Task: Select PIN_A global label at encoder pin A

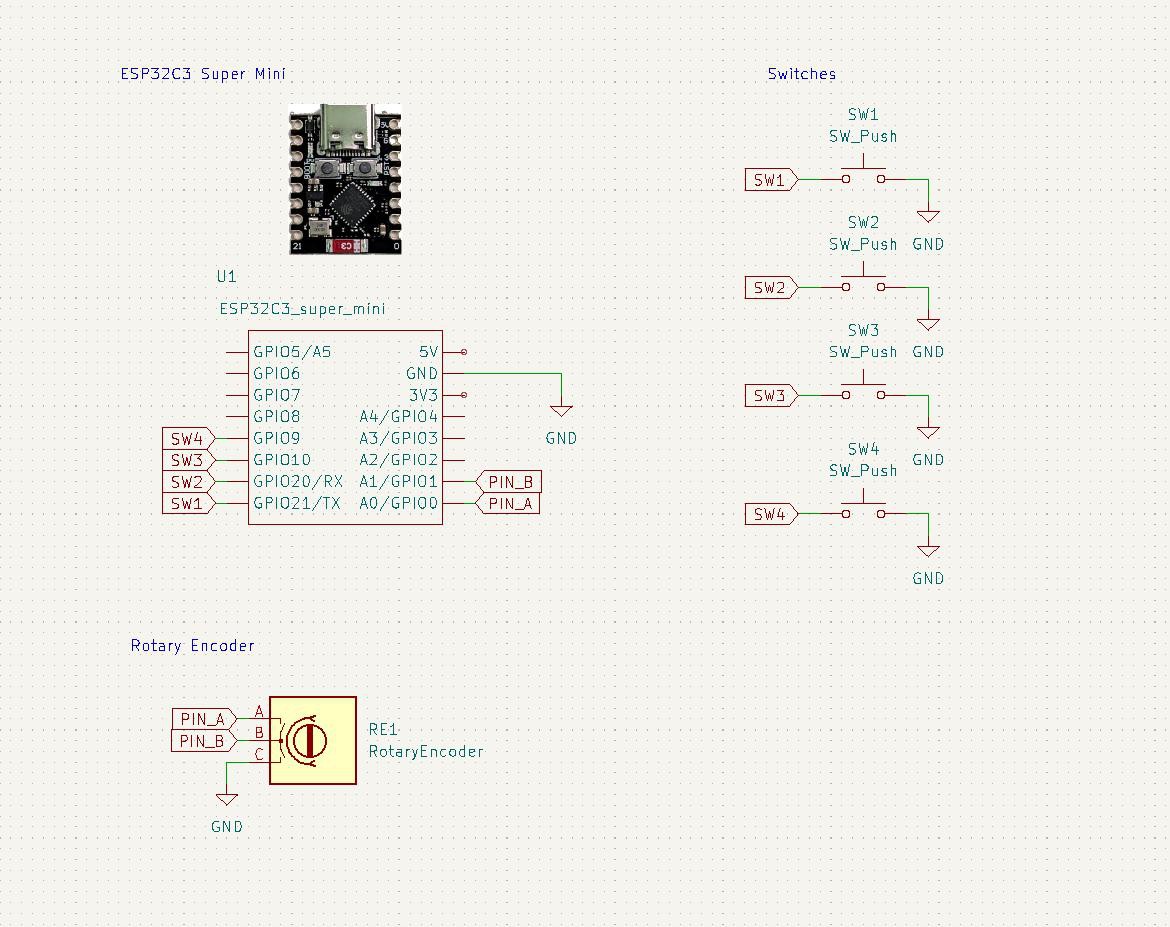Action: [204, 719]
